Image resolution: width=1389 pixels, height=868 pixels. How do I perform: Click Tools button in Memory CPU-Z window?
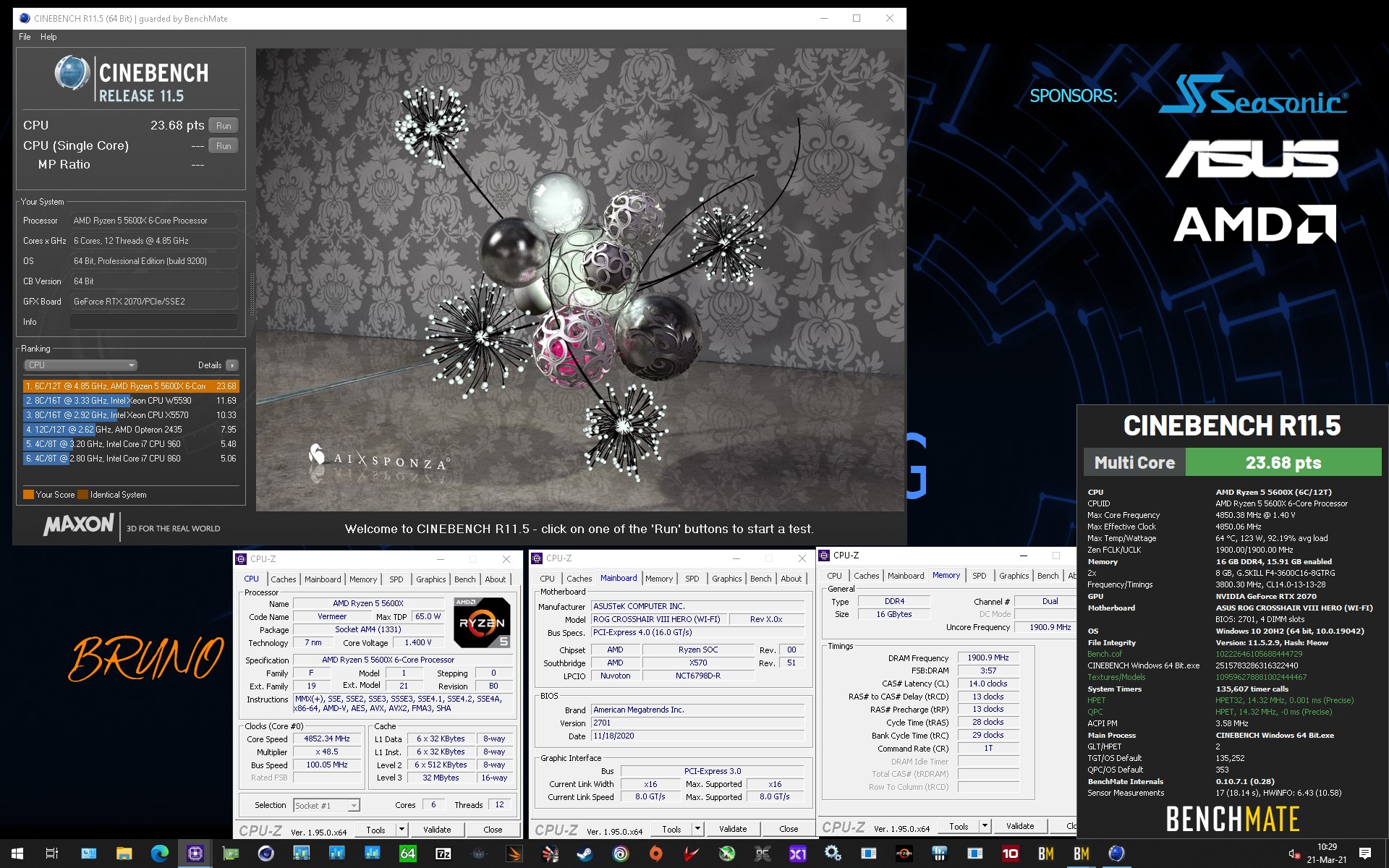pyautogui.click(x=959, y=826)
